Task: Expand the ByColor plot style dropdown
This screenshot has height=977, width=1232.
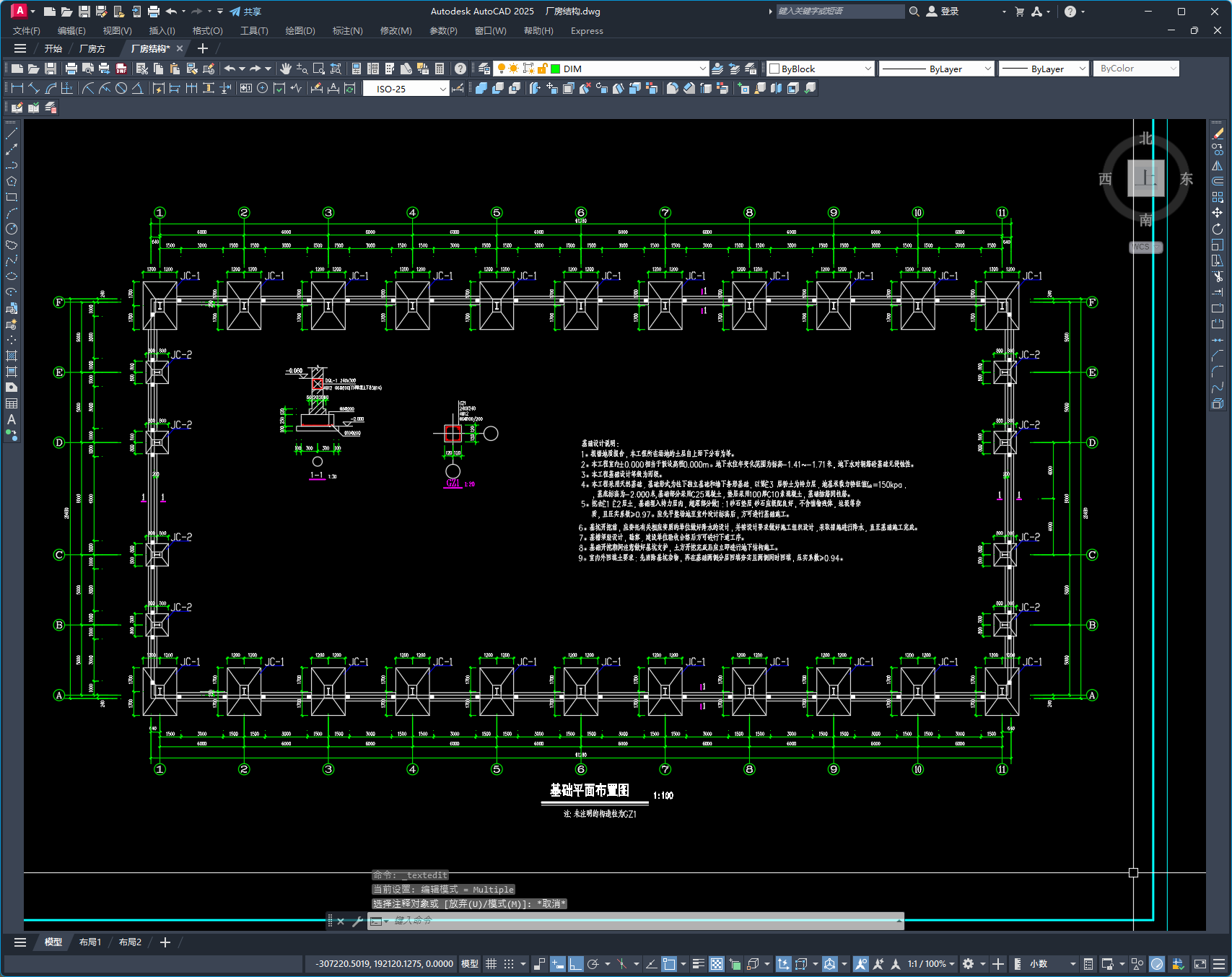Action: 1173,69
